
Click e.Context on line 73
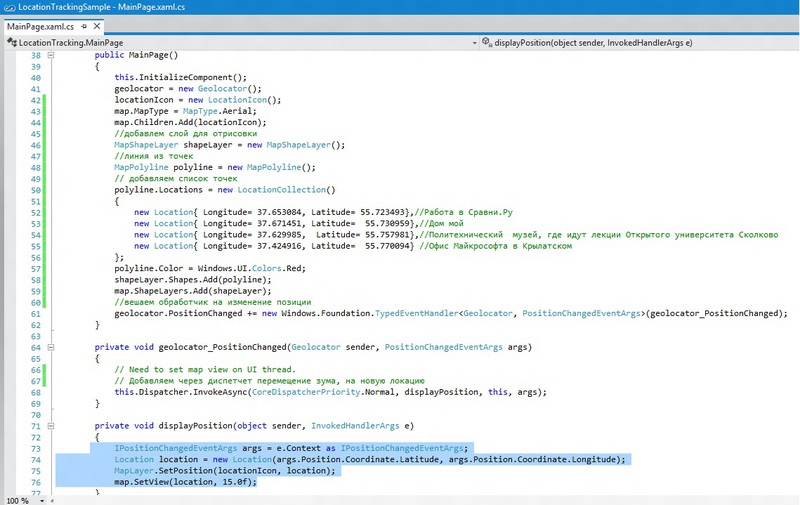click(x=298, y=448)
